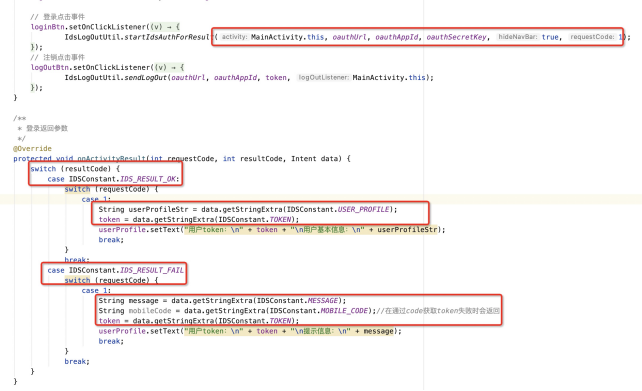Click oauthAppId in the startIdsAuthForResult call
642x391 pixels.
[x=397, y=37]
